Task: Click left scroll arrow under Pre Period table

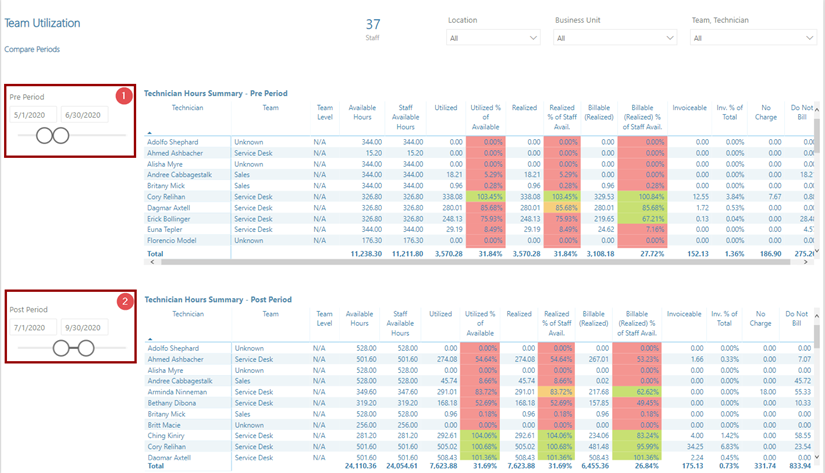Action: (x=148, y=262)
